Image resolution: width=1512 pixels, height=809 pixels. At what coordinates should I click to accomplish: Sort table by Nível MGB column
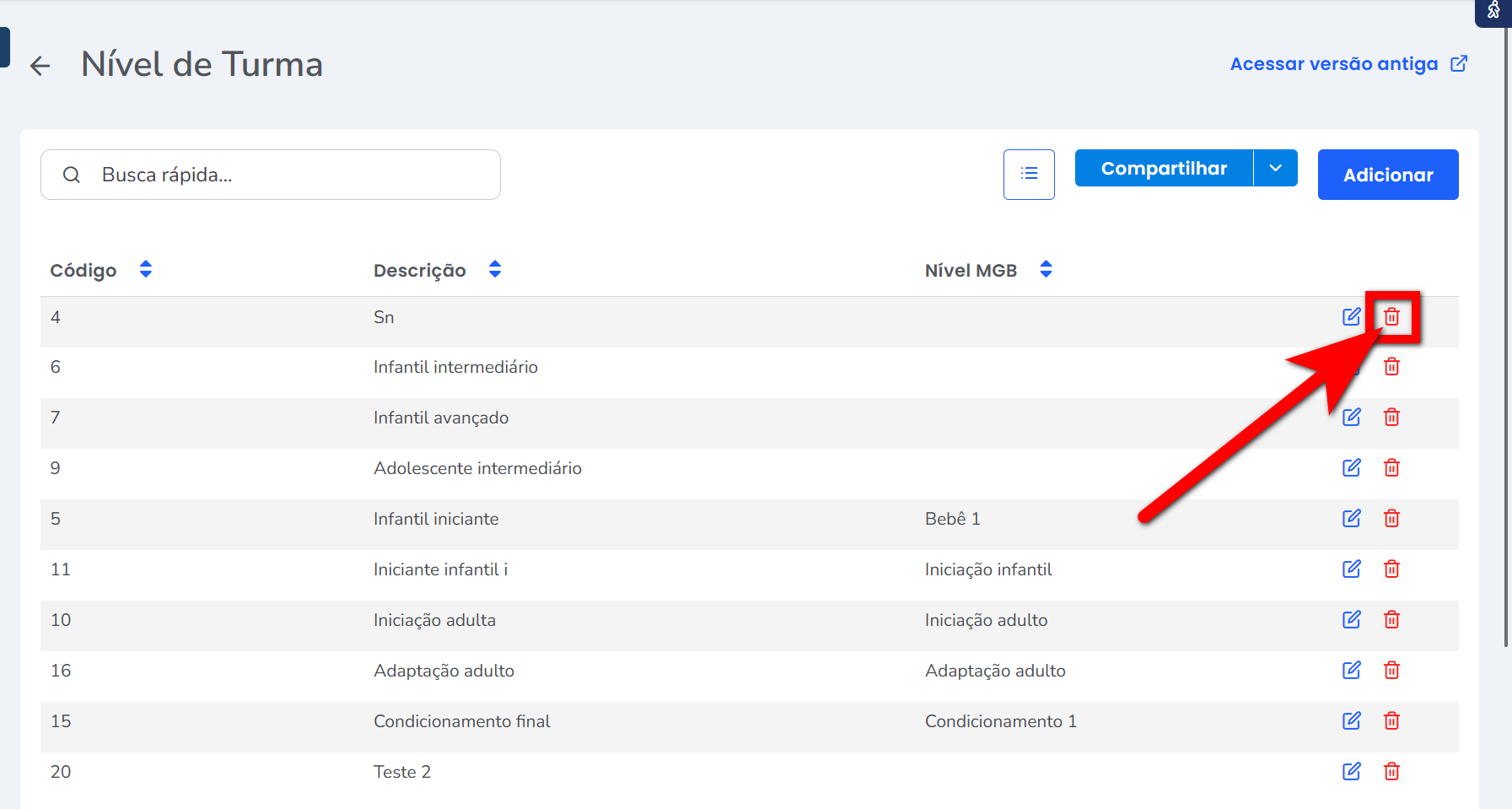click(x=1046, y=270)
